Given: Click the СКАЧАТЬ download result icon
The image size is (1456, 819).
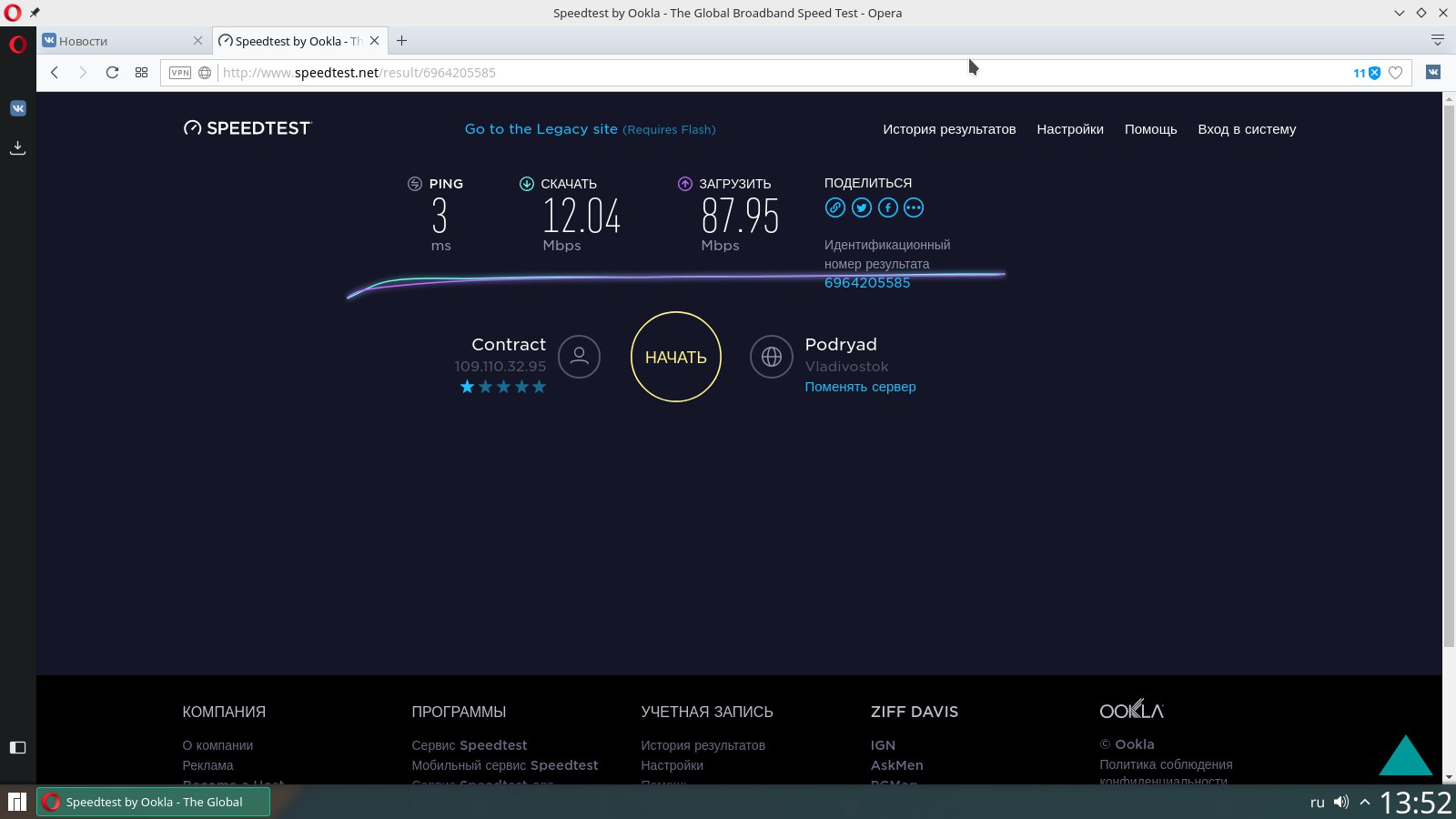Looking at the screenshot, I should 526,184.
